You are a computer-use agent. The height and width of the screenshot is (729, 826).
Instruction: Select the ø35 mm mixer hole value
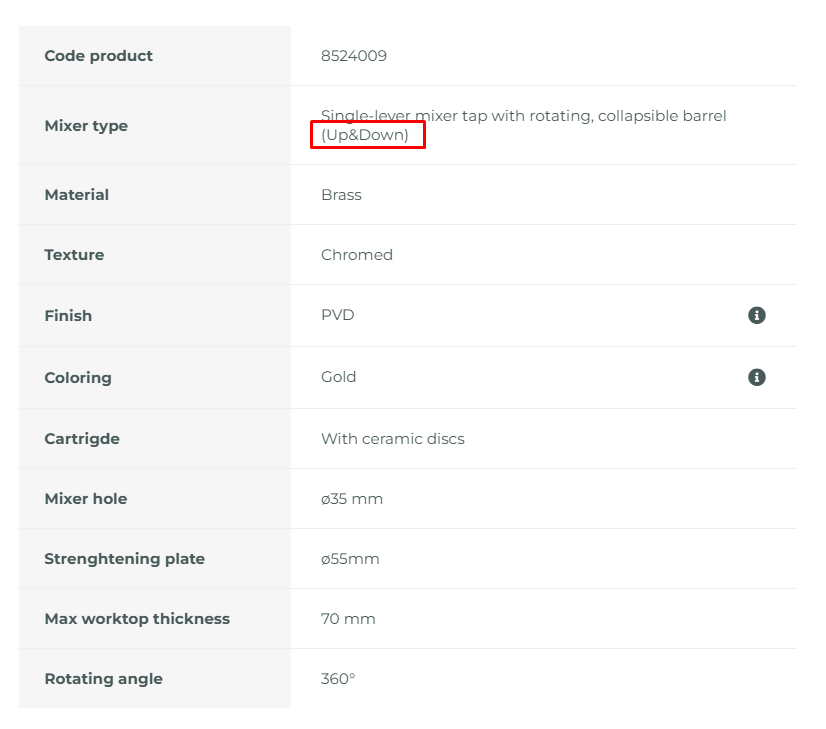351,499
